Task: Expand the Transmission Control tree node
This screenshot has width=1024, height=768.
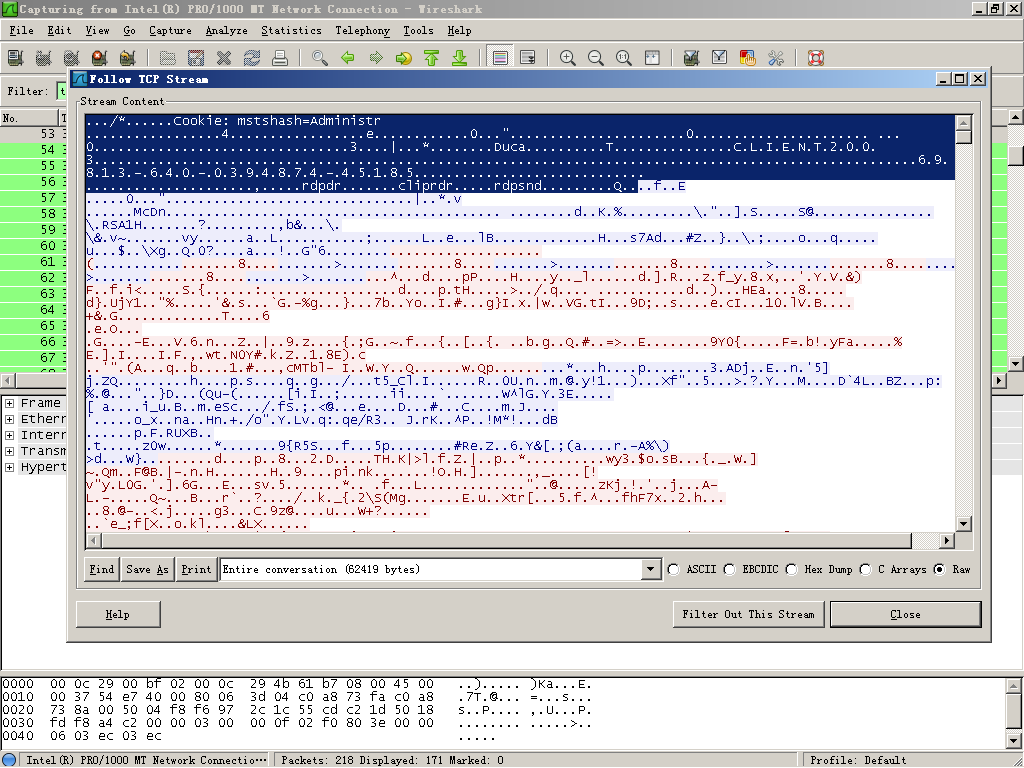Action: click(x=10, y=451)
